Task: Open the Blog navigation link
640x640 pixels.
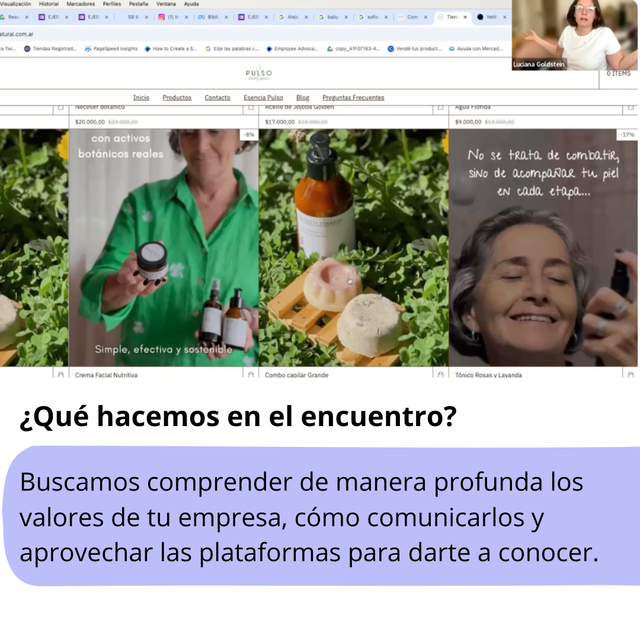Action: [303, 98]
